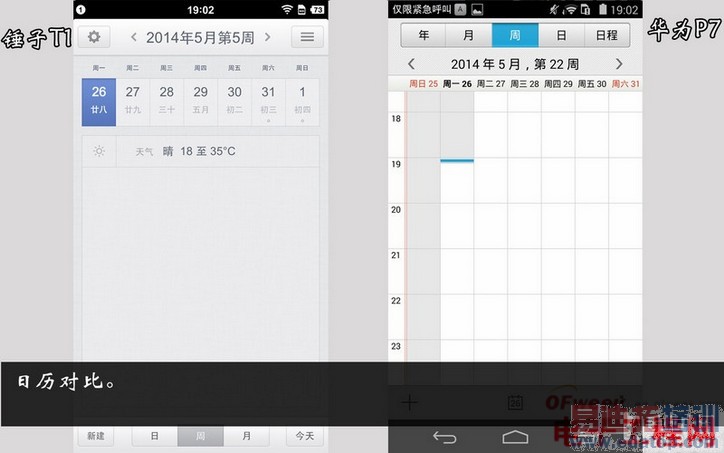Switch T1 calendar to 周 view
Viewport: 724px width, 453px height.
click(200, 436)
